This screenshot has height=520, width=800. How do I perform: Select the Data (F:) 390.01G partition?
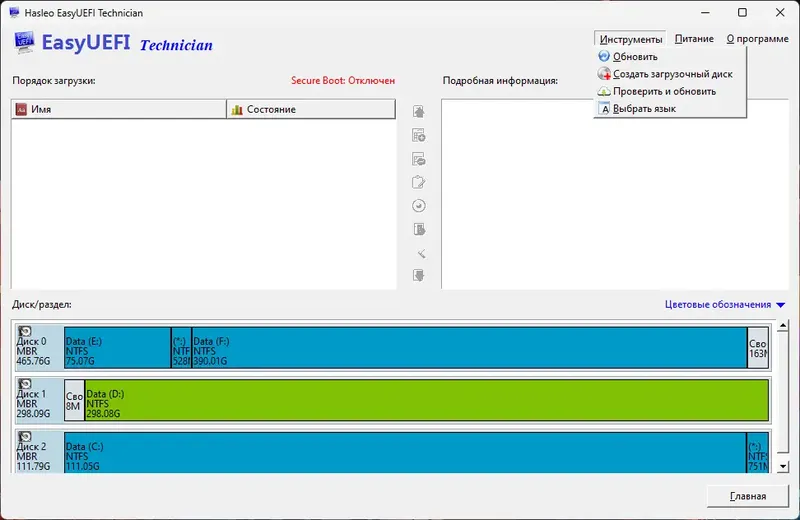click(x=469, y=348)
